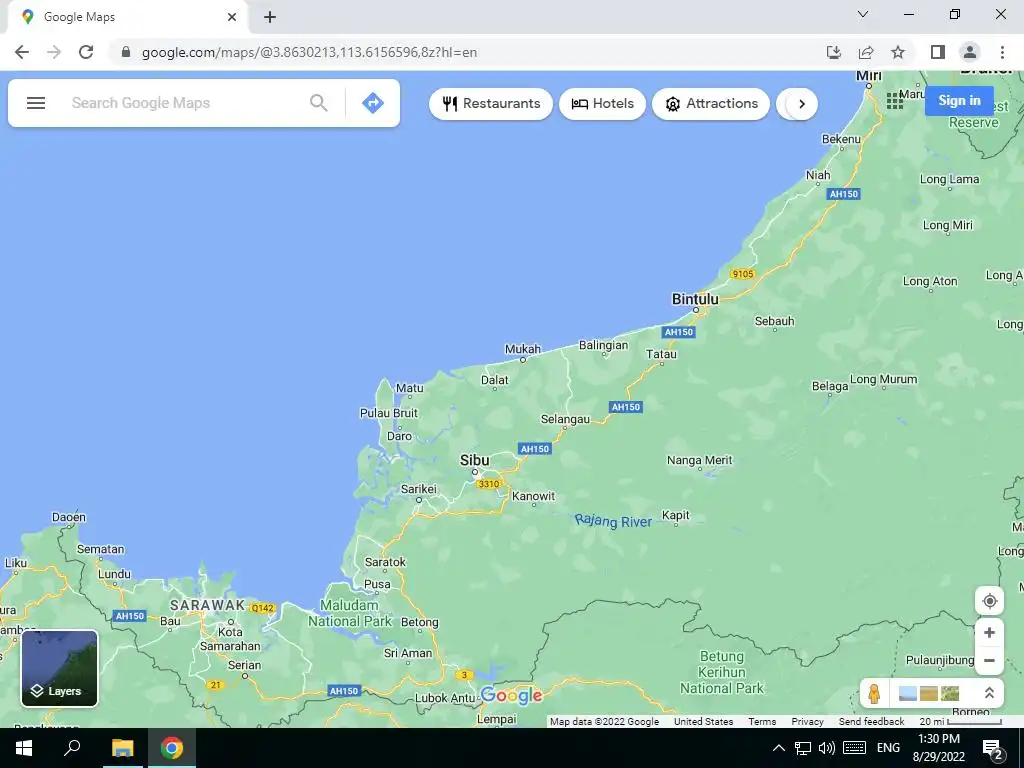Click the search magnifier icon in Maps
The height and width of the screenshot is (768, 1024).
click(319, 103)
